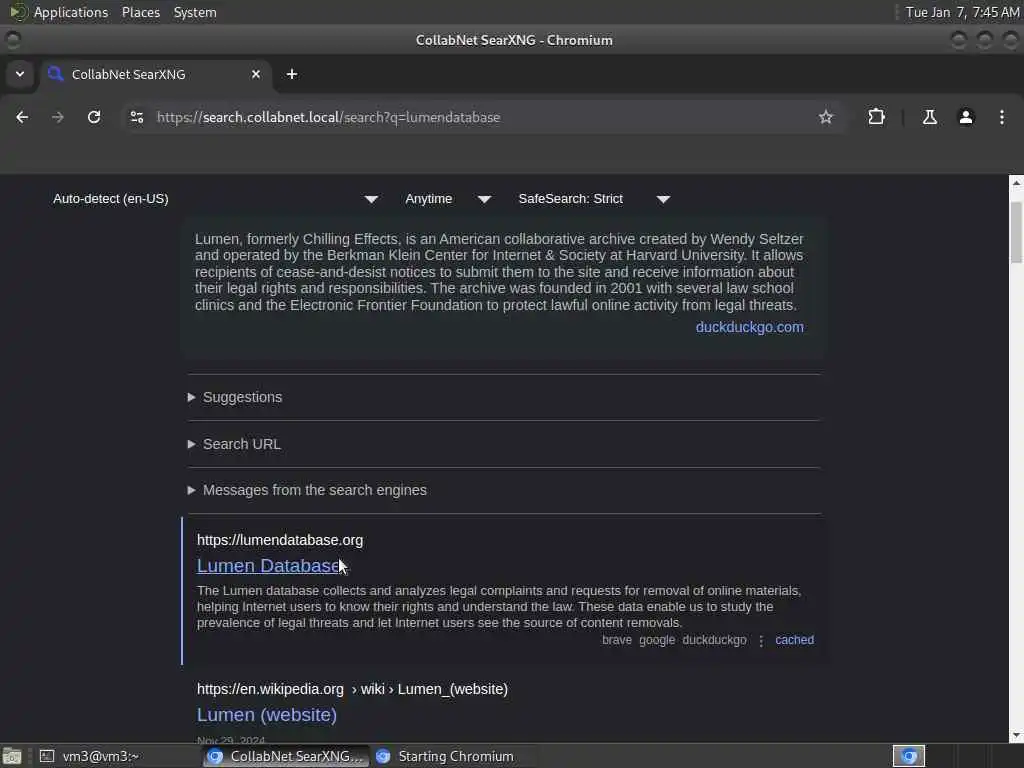The width and height of the screenshot is (1024, 768).
Task: Click the show desktop icon in taskbar
Action: (12, 756)
